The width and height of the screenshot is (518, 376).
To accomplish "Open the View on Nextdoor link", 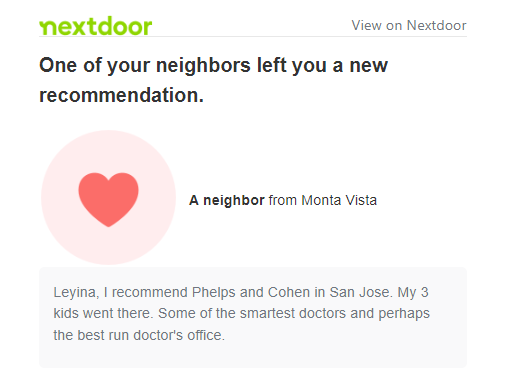I will coord(409,25).
